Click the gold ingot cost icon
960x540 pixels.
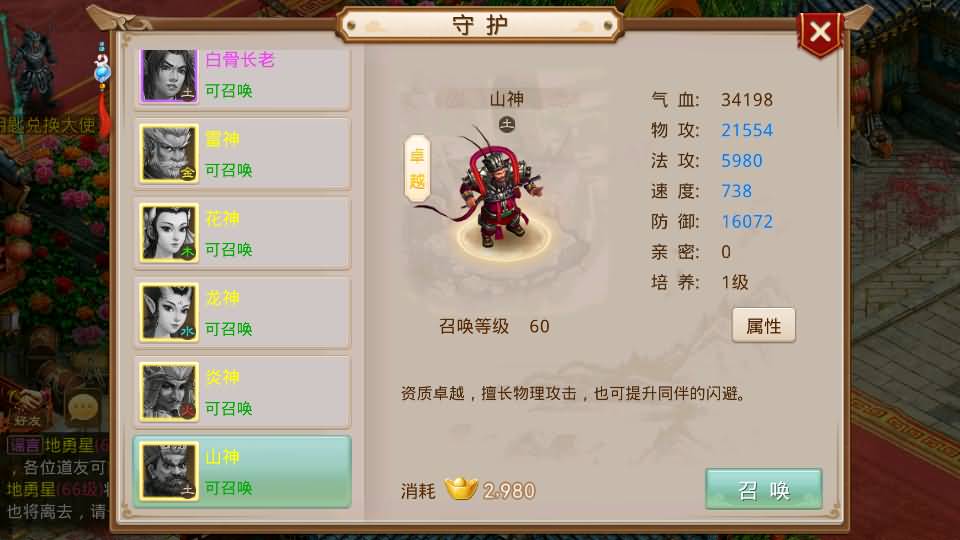pyautogui.click(x=462, y=489)
